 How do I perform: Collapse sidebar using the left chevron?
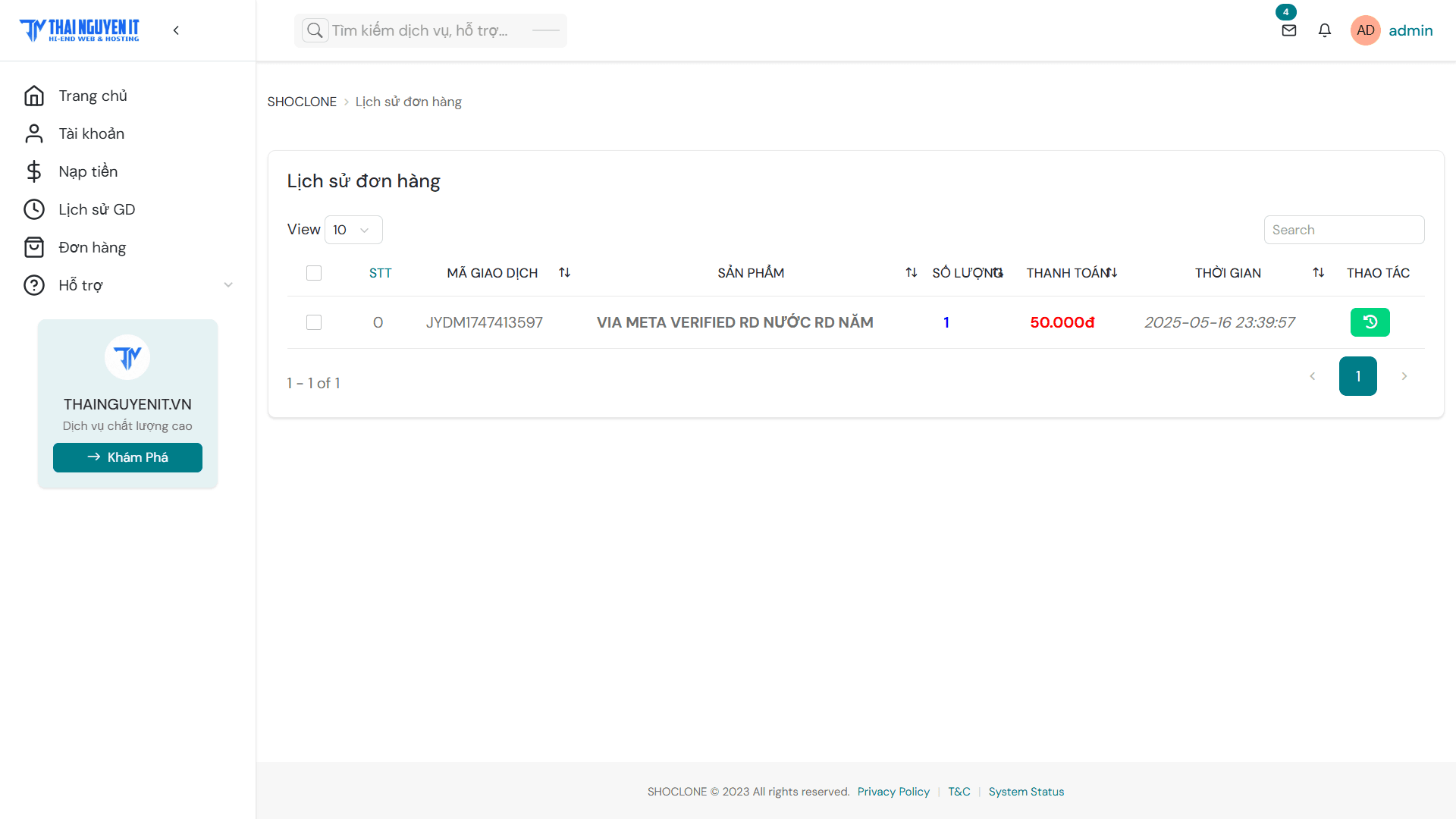pos(176,30)
